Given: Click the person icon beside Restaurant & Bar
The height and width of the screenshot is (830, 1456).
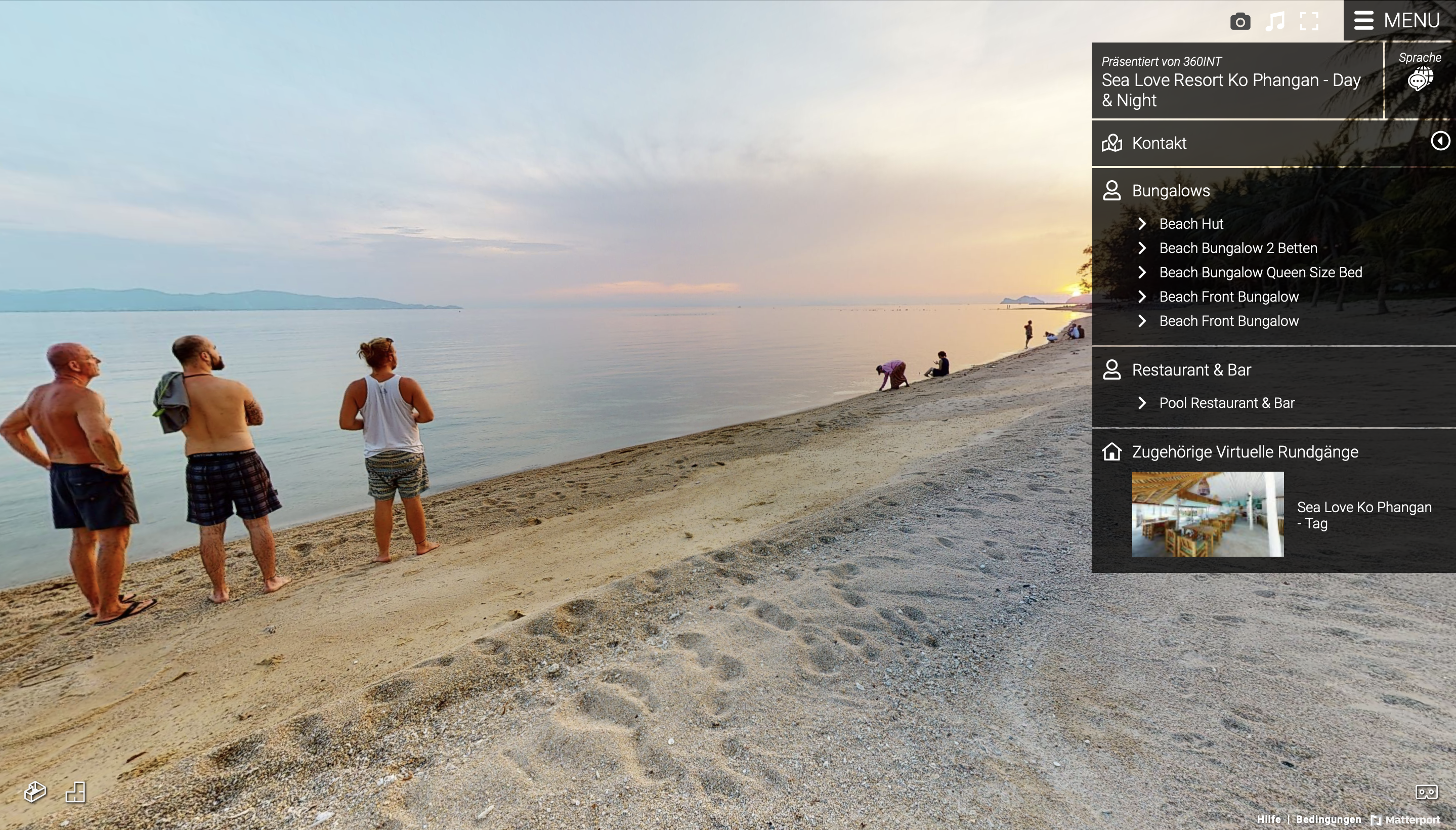Looking at the screenshot, I should 1112,369.
